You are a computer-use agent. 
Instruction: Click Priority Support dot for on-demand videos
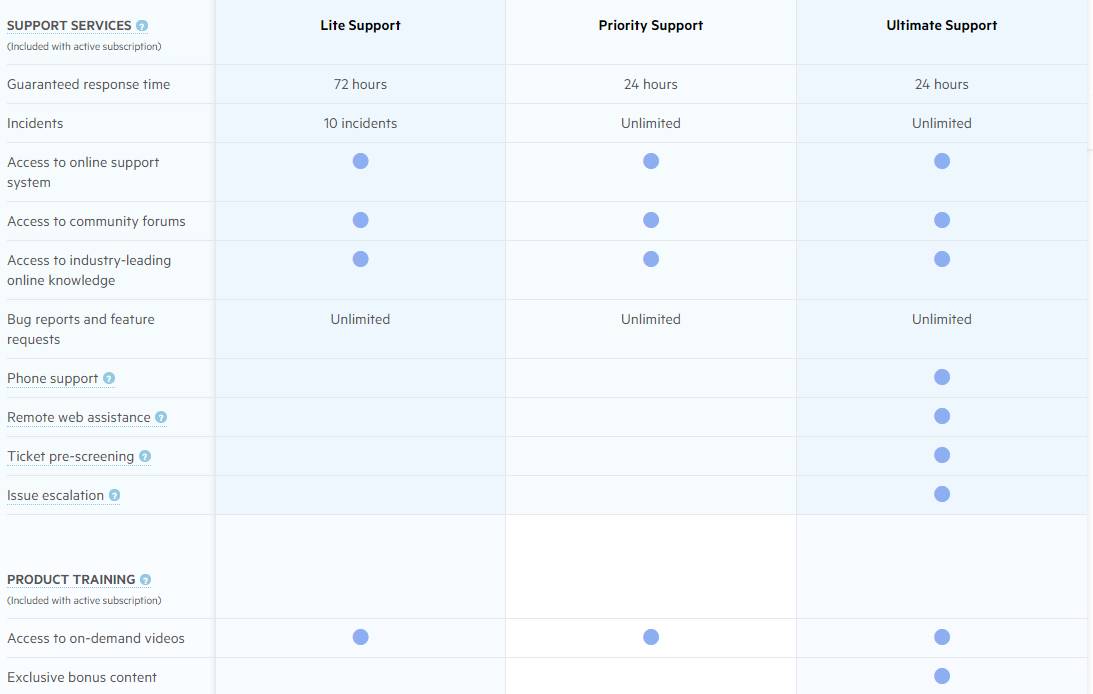pos(651,637)
